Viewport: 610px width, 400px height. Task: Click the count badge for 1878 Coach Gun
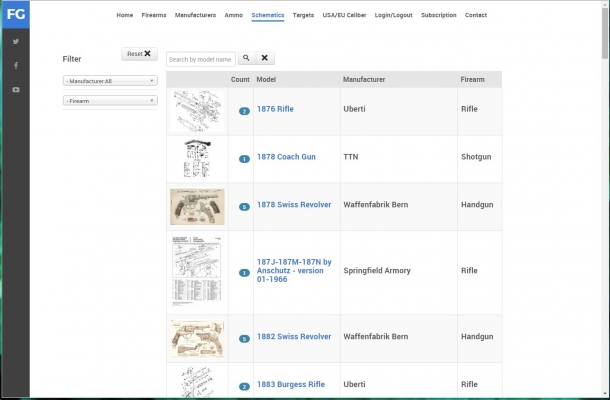click(244, 159)
